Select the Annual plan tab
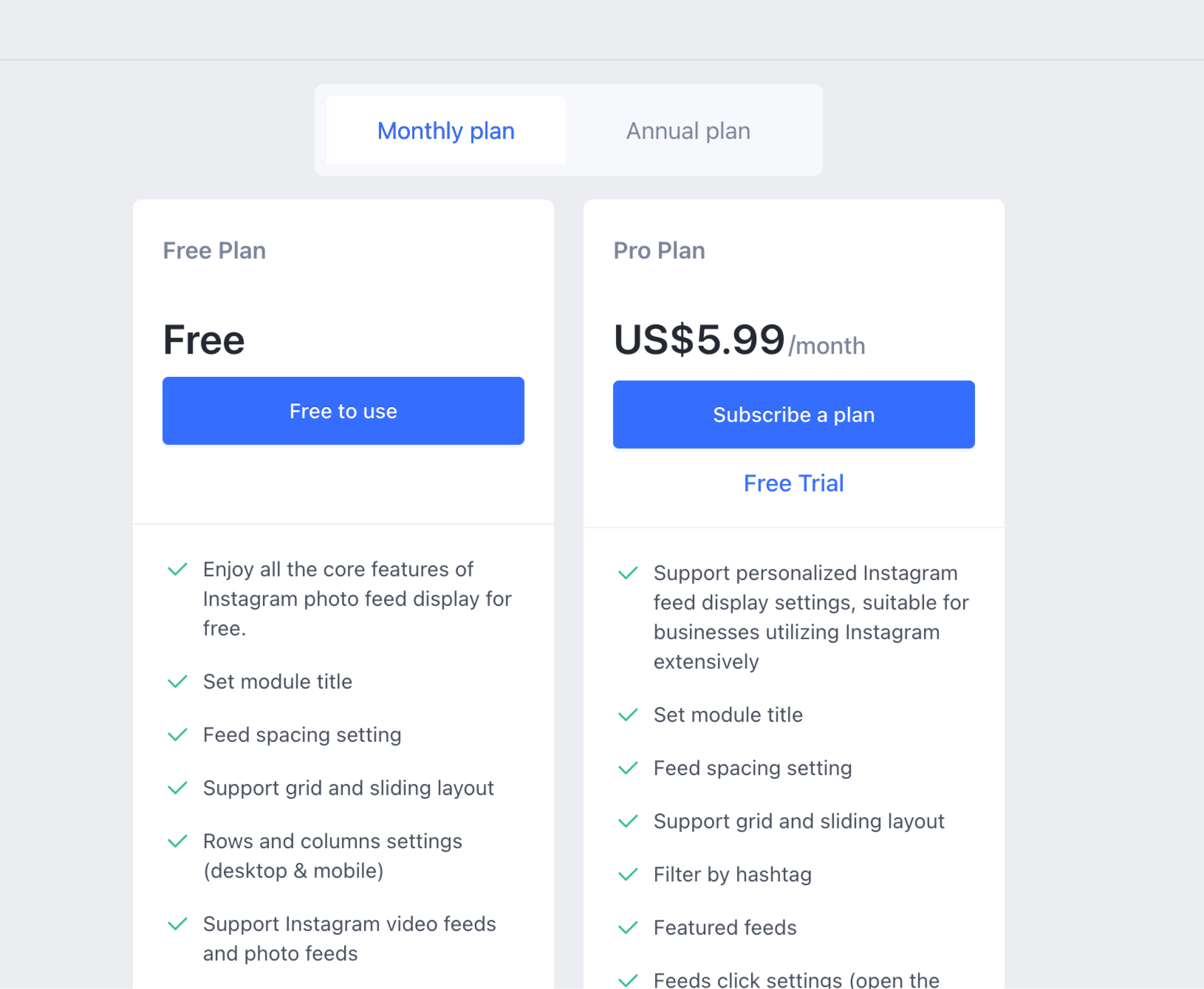This screenshot has height=989, width=1204. coord(688,130)
